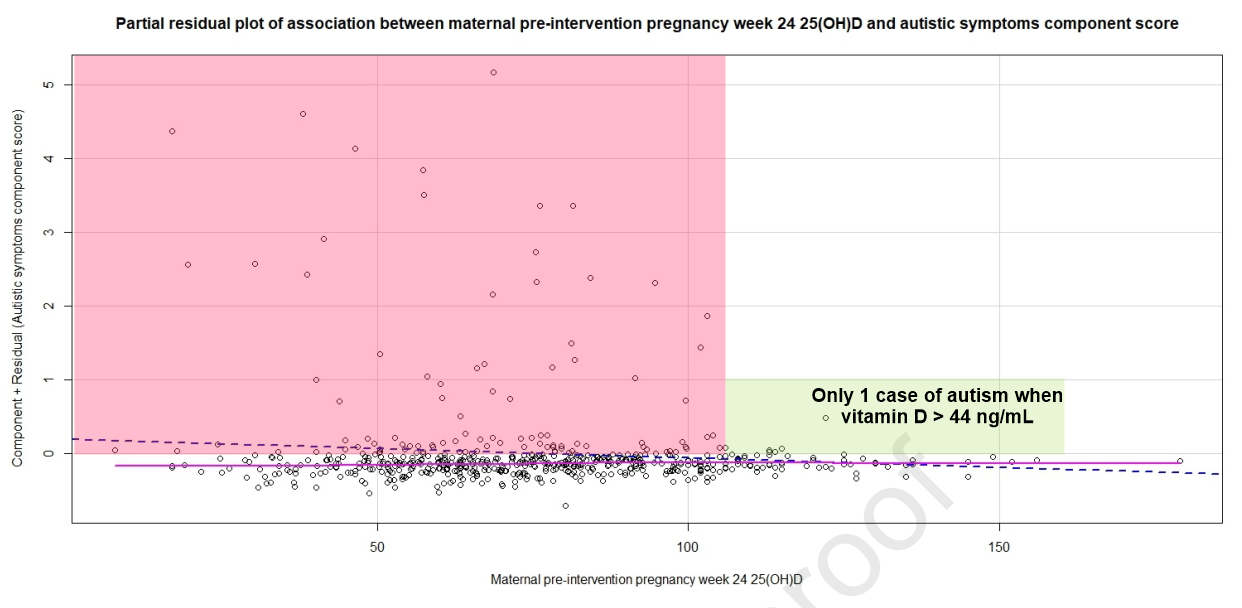The image size is (1242, 608).
Task: Click the dashed line's right end
Action: click(1218, 474)
